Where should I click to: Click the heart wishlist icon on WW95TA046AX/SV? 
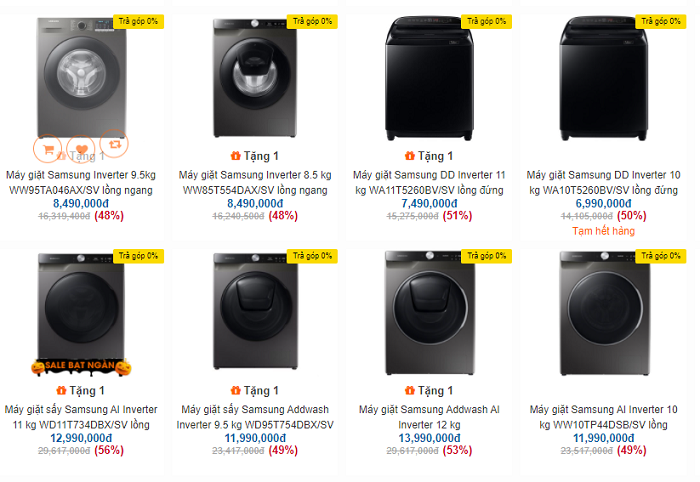pos(81,148)
